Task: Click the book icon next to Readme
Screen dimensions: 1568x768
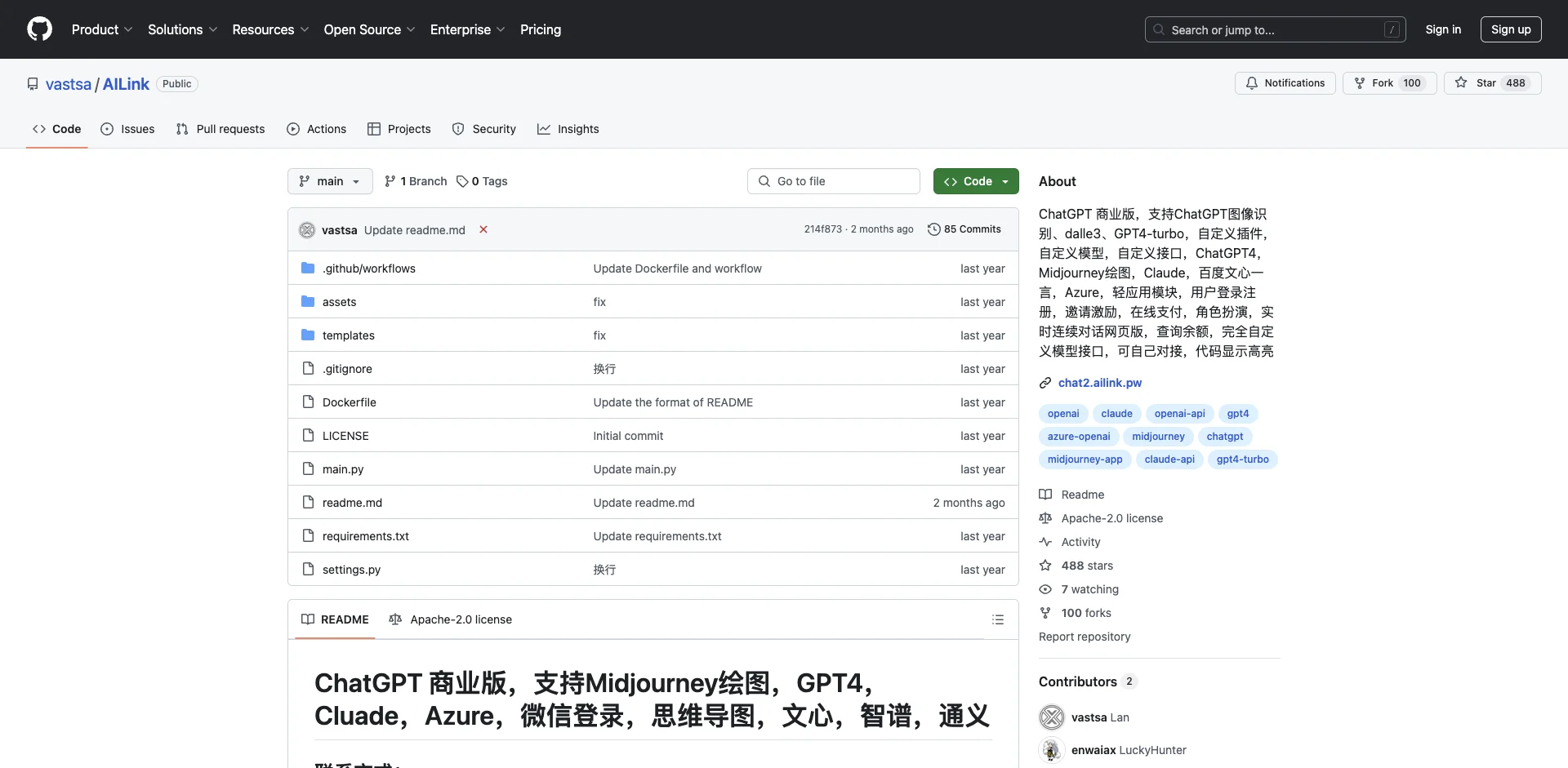Action: coord(1045,495)
